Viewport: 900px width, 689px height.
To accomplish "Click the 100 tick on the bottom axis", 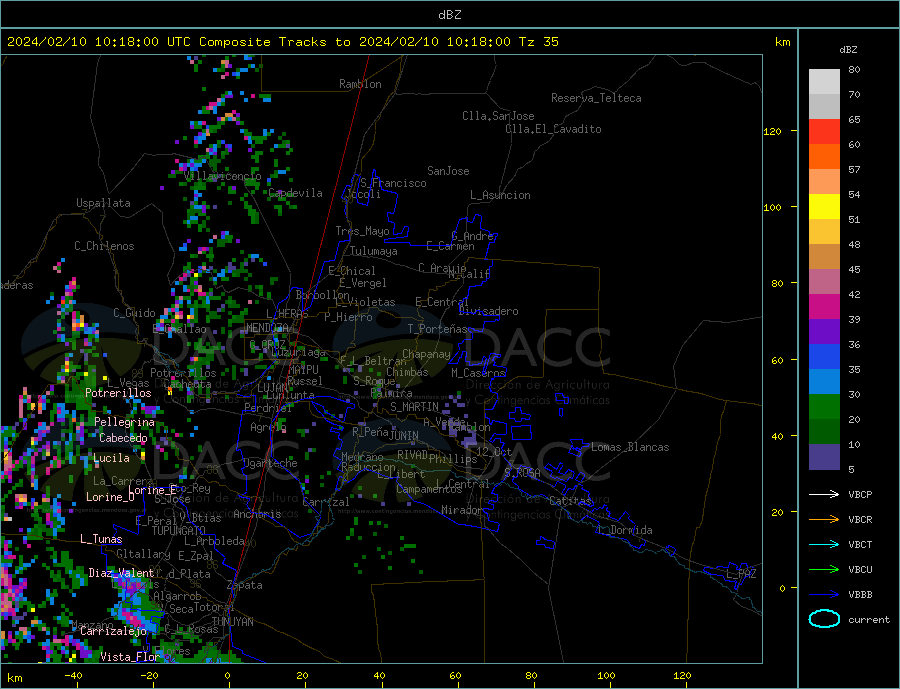I will click(x=607, y=676).
